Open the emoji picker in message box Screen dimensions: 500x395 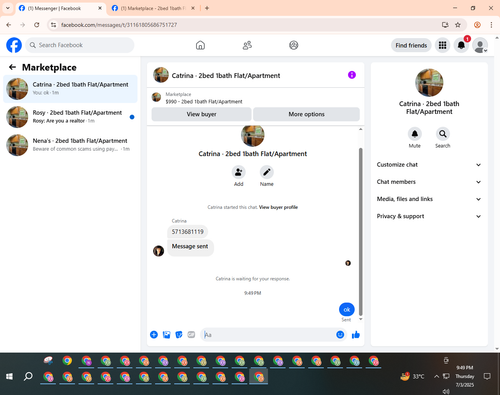(340, 335)
